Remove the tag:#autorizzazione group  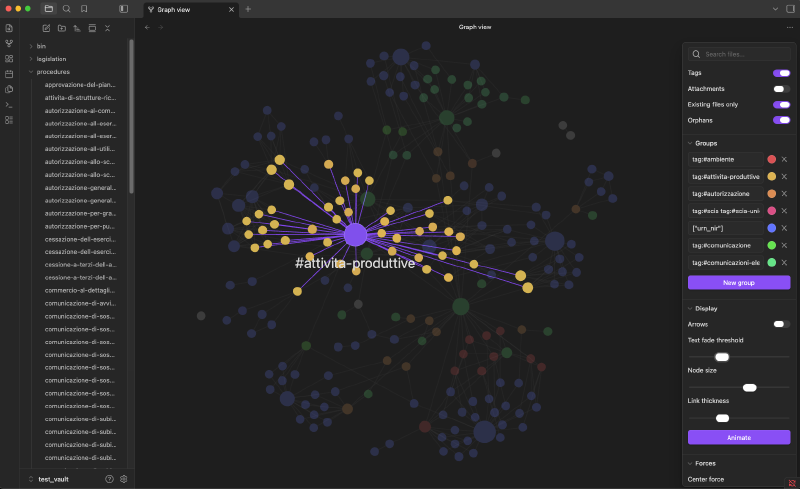784,193
